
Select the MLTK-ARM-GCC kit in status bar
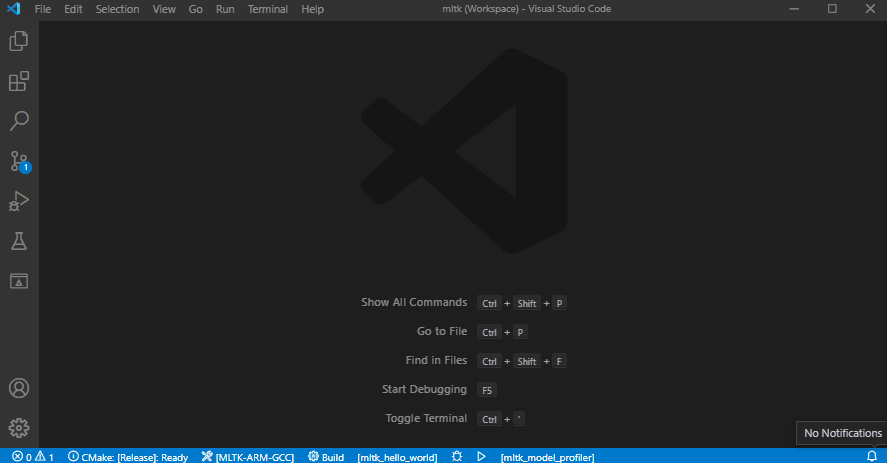[247, 456]
